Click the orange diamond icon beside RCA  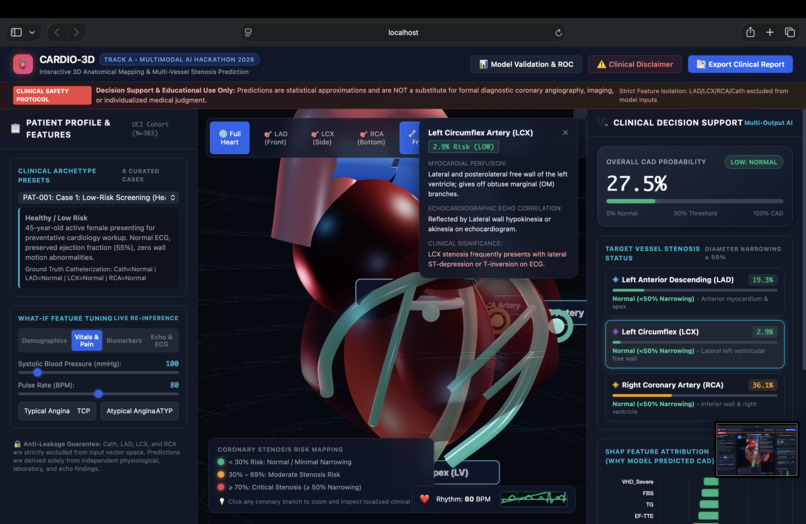click(x=615, y=385)
